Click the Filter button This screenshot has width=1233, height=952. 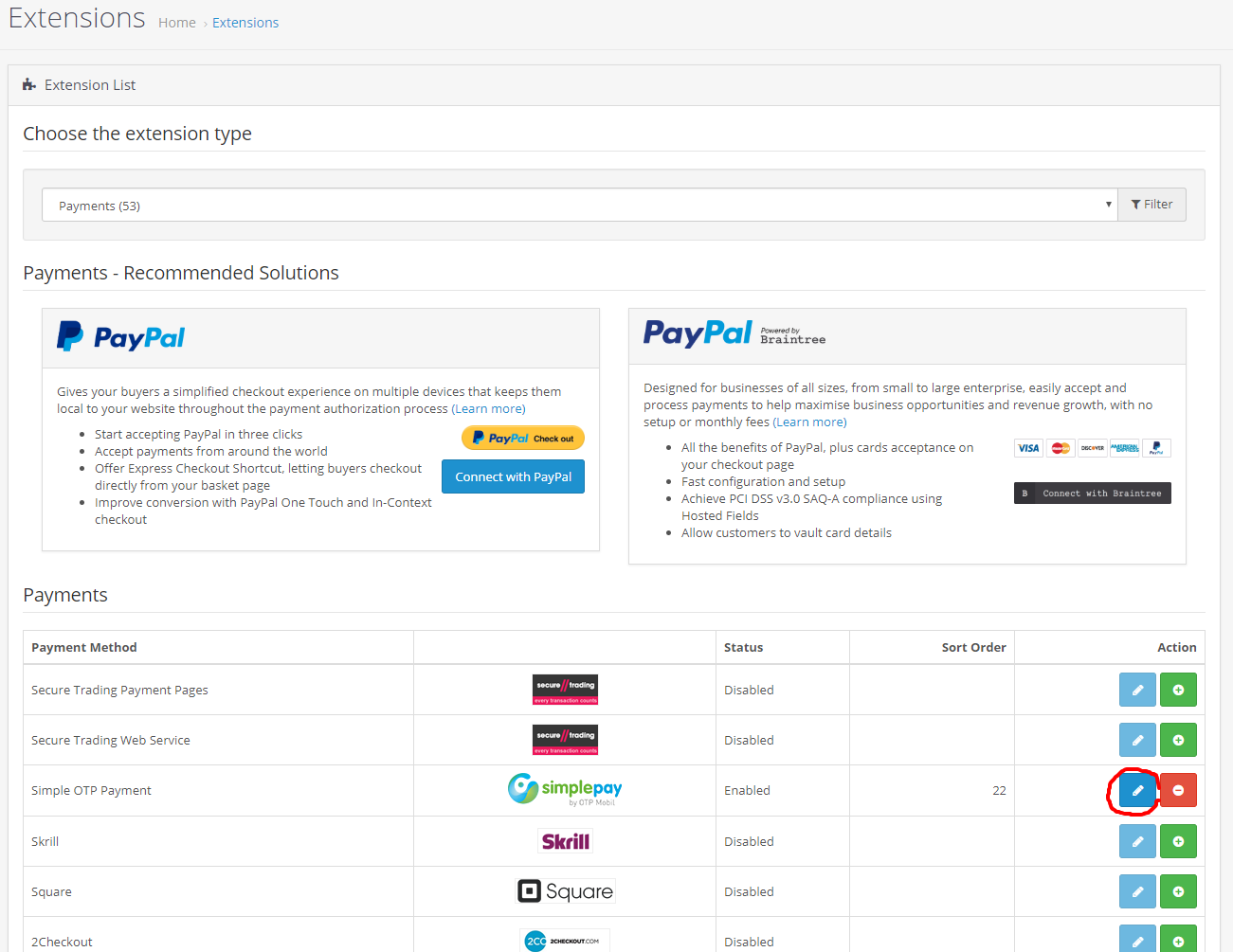click(x=1151, y=205)
